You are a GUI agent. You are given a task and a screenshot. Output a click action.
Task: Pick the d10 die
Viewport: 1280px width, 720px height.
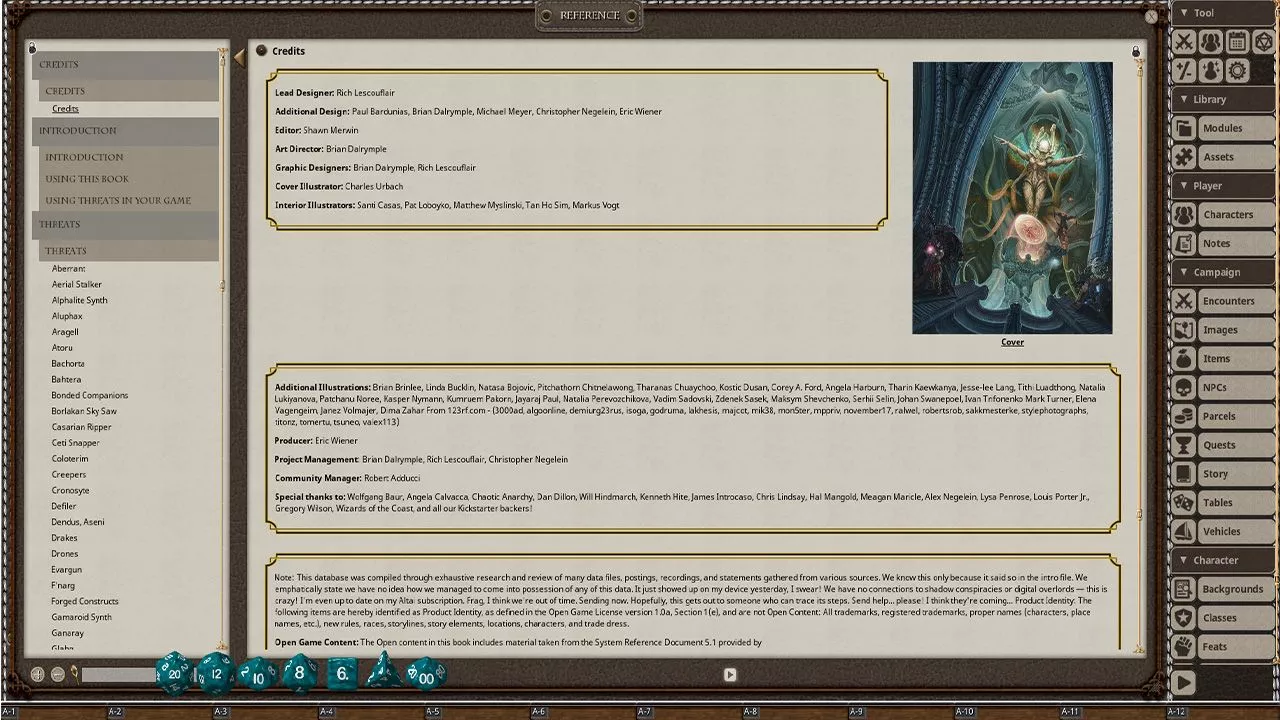point(258,675)
